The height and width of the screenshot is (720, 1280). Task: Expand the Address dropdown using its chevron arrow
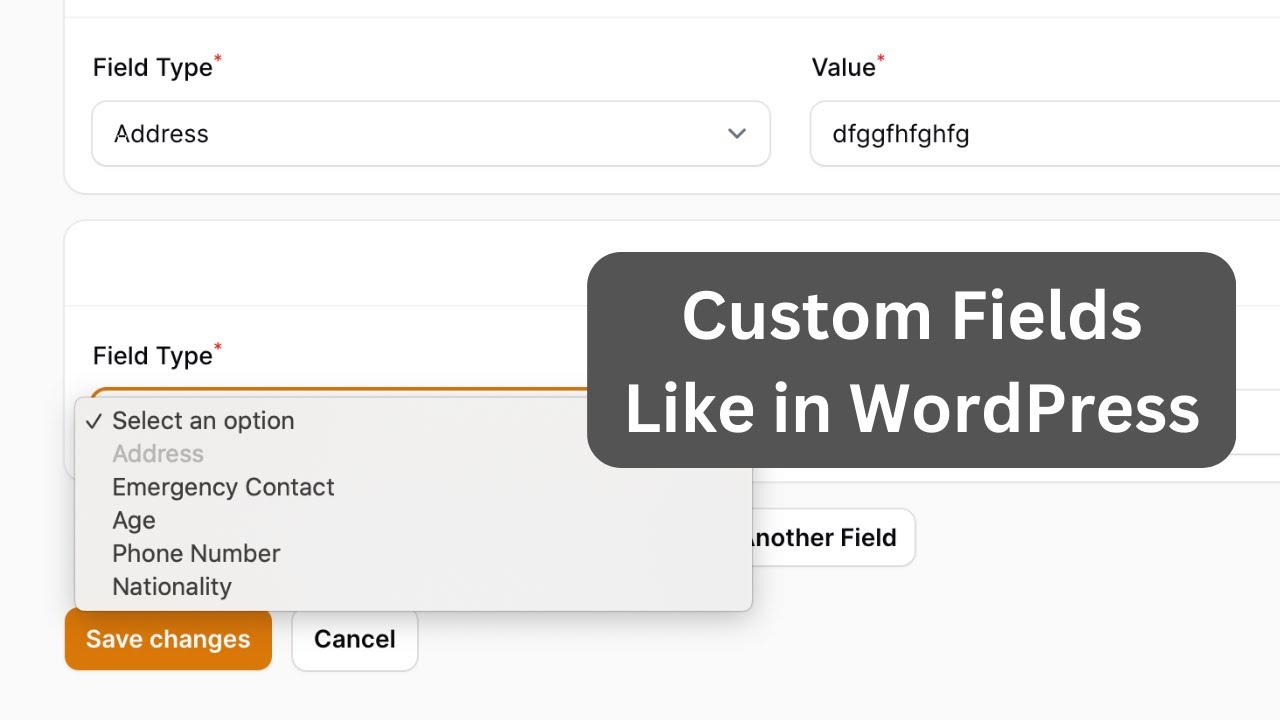coord(737,133)
